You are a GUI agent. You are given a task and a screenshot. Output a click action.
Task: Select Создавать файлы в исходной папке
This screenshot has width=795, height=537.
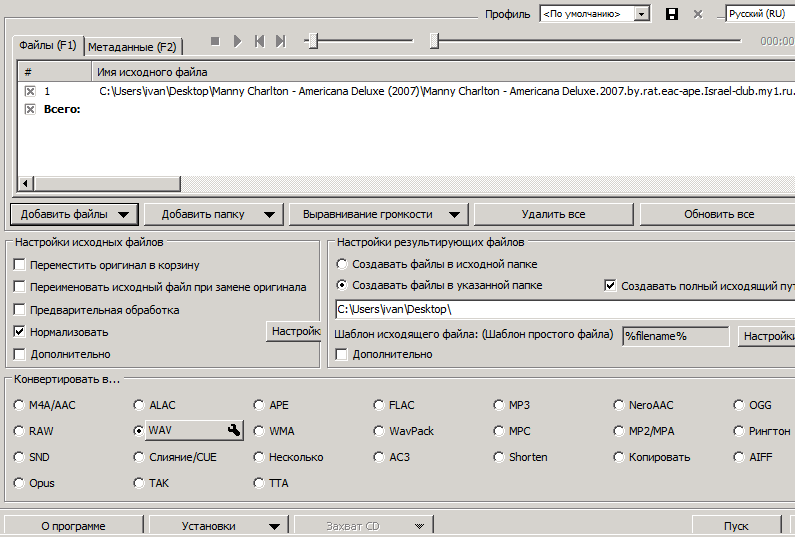tap(342, 264)
